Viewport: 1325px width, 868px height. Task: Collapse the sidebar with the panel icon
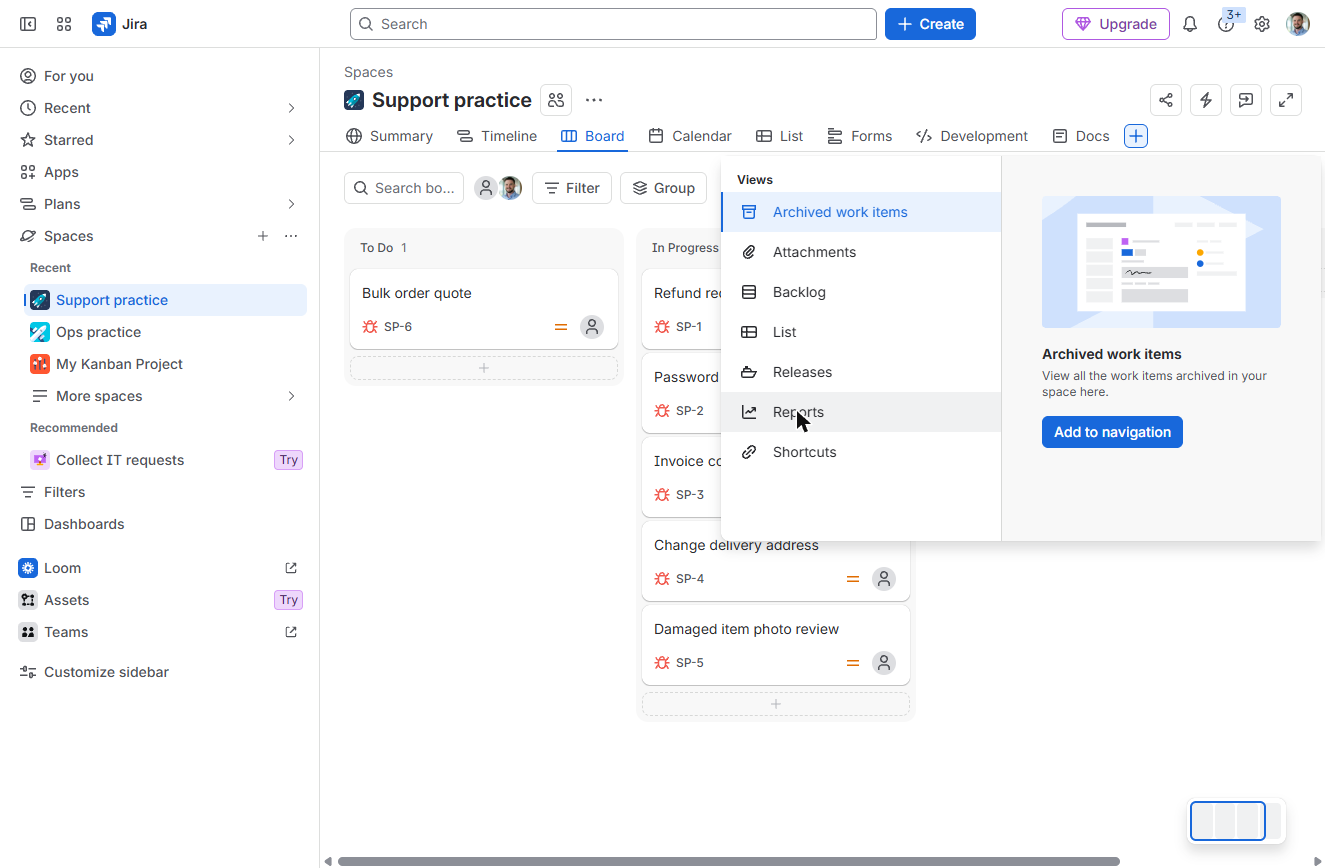coord(28,24)
